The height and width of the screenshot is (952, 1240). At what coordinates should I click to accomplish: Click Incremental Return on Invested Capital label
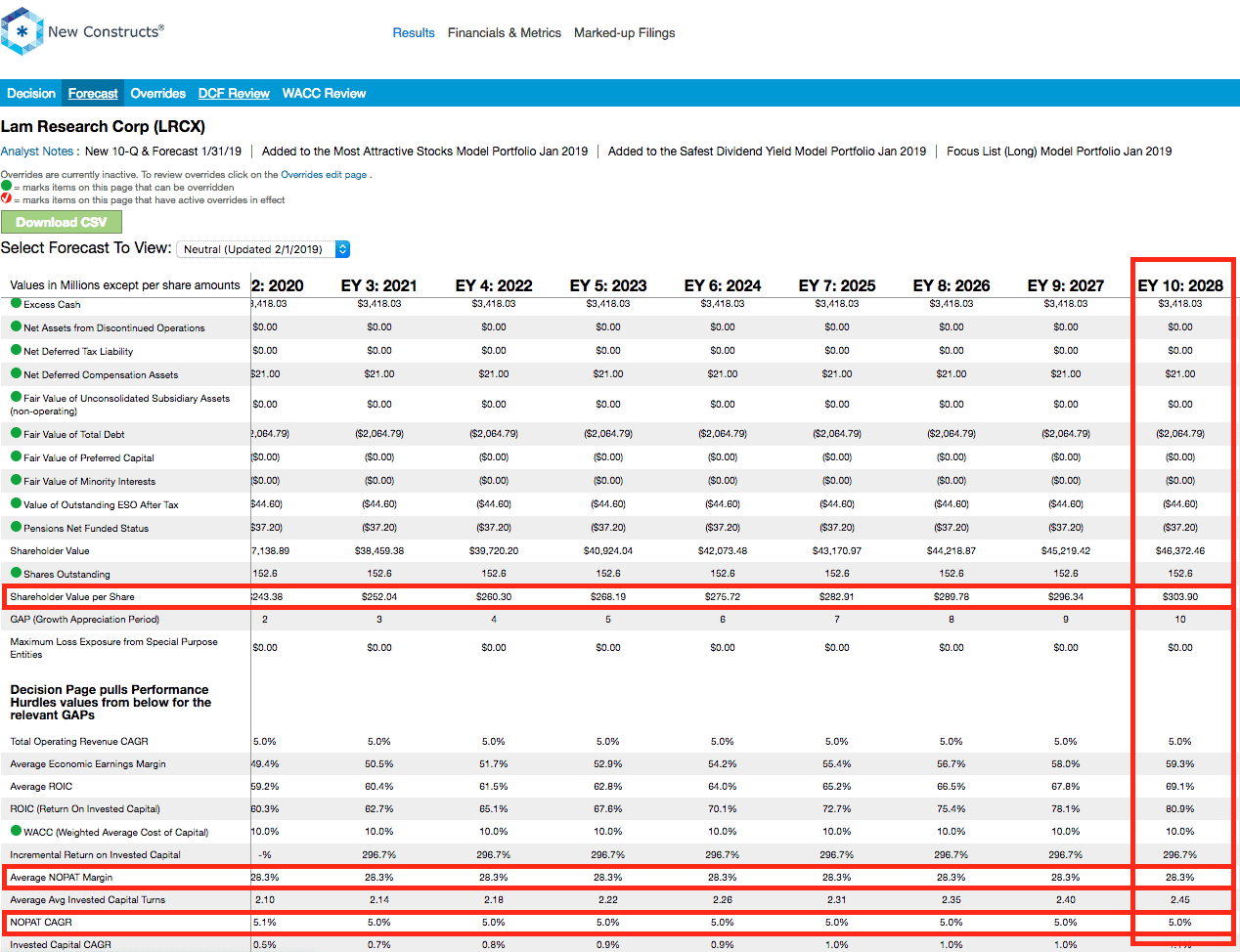(x=96, y=854)
